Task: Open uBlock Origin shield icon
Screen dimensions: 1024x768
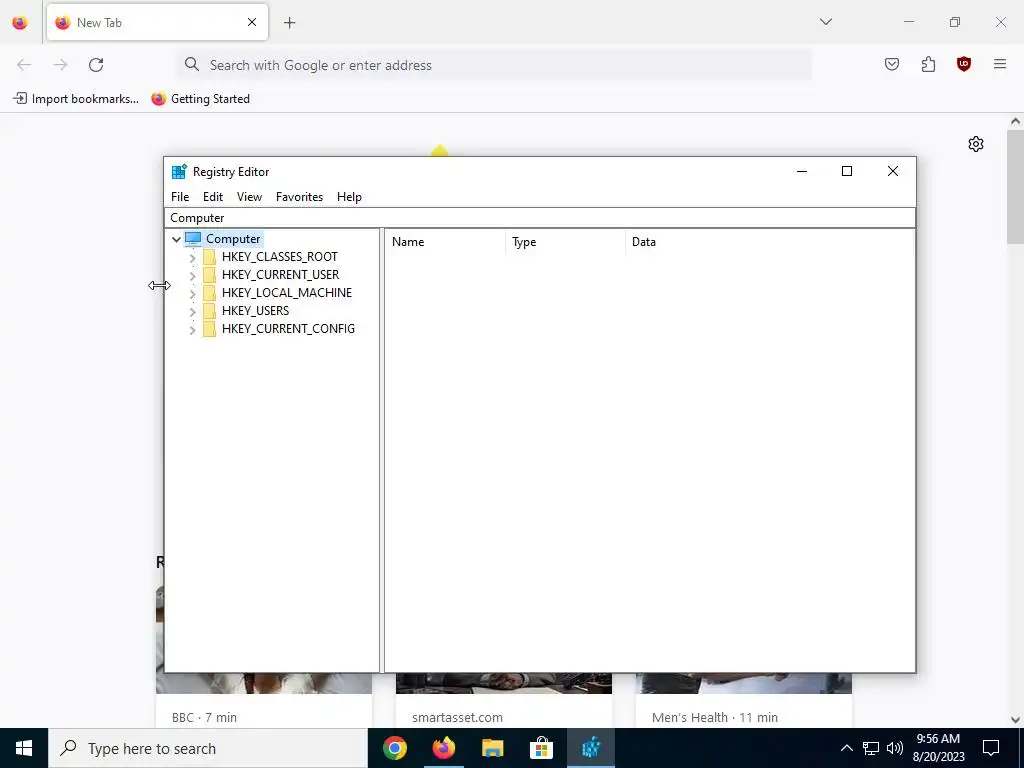Action: click(964, 64)
